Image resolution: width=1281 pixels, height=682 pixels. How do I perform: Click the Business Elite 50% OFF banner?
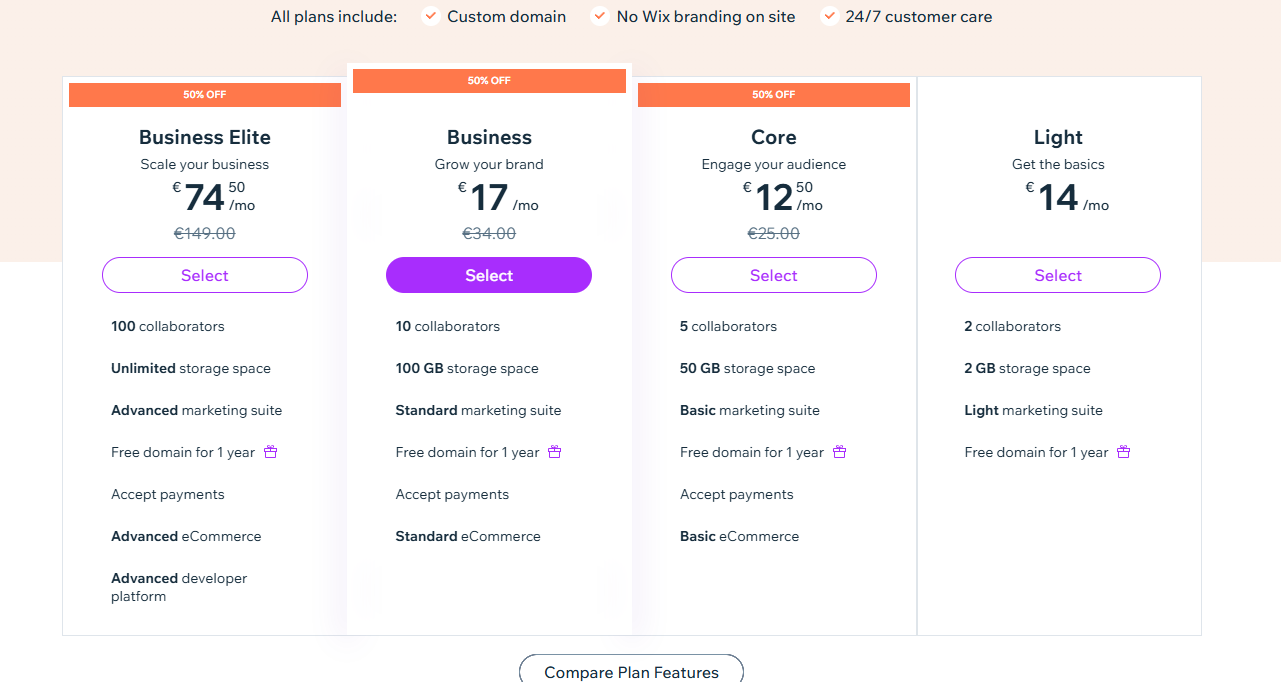(x=205, y=95)
